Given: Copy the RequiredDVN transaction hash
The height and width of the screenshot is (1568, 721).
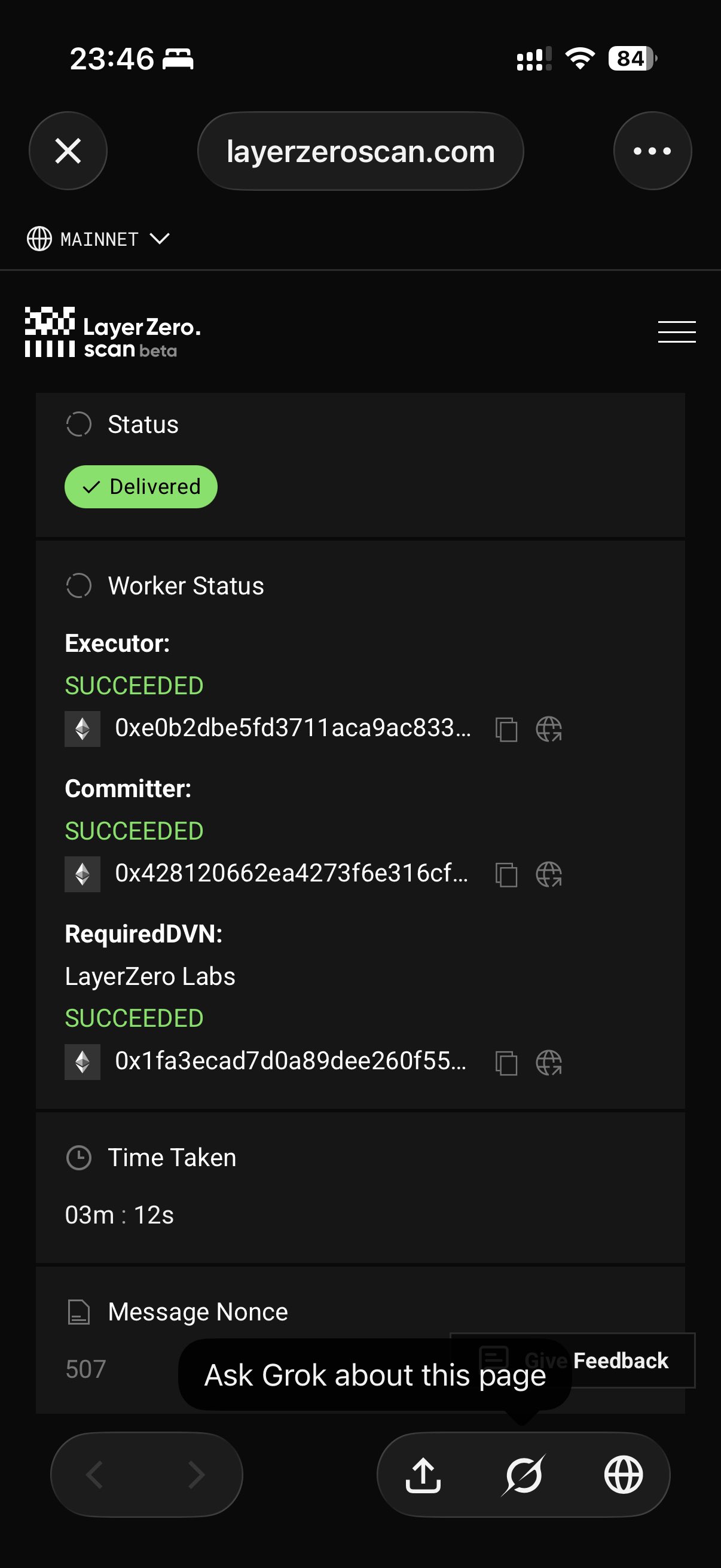Looking at the screenshot, I should tap(506, 1063).
